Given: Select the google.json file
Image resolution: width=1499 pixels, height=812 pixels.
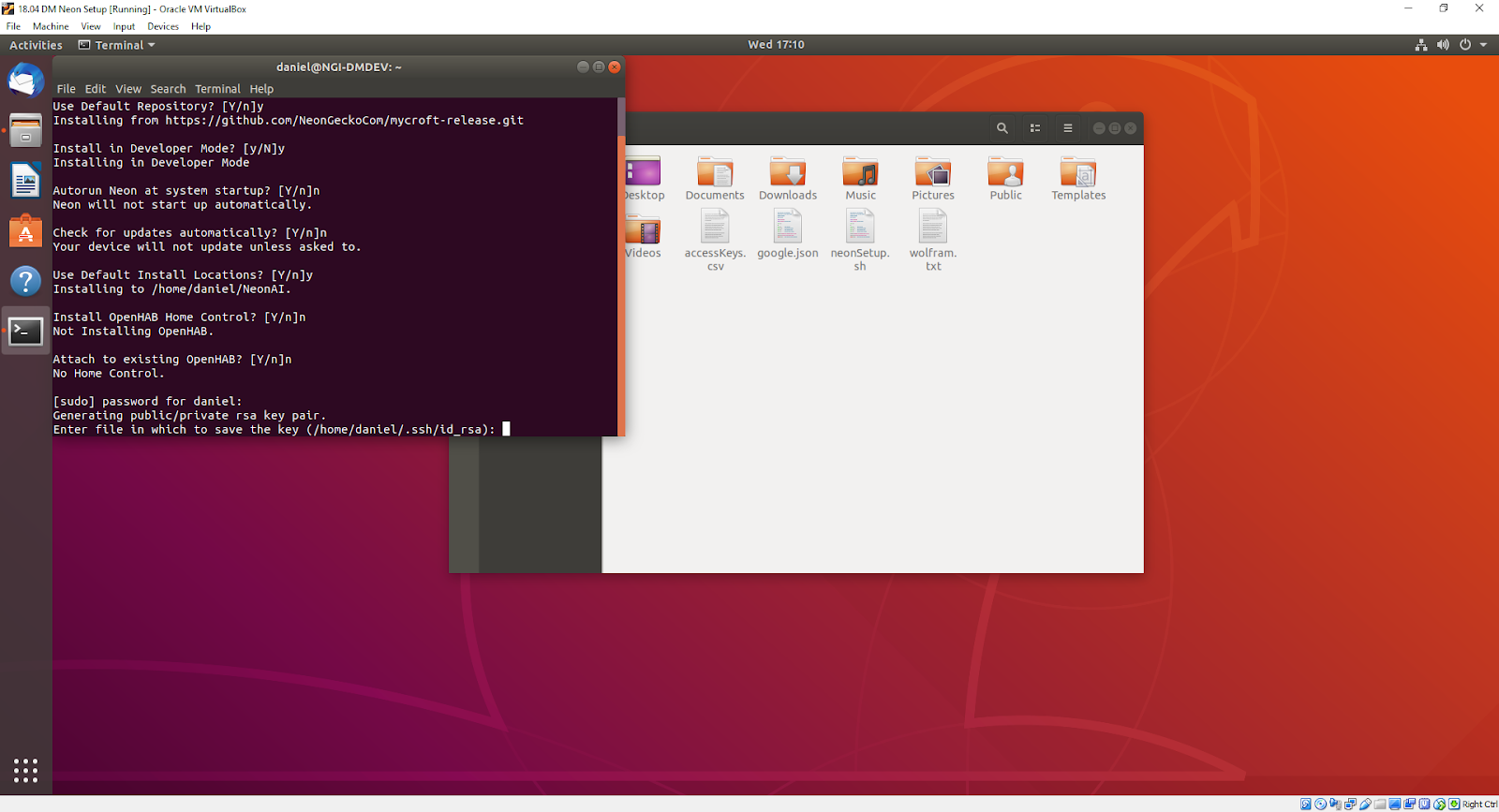Looking at the screenshot, I should (x=788, y=234).
